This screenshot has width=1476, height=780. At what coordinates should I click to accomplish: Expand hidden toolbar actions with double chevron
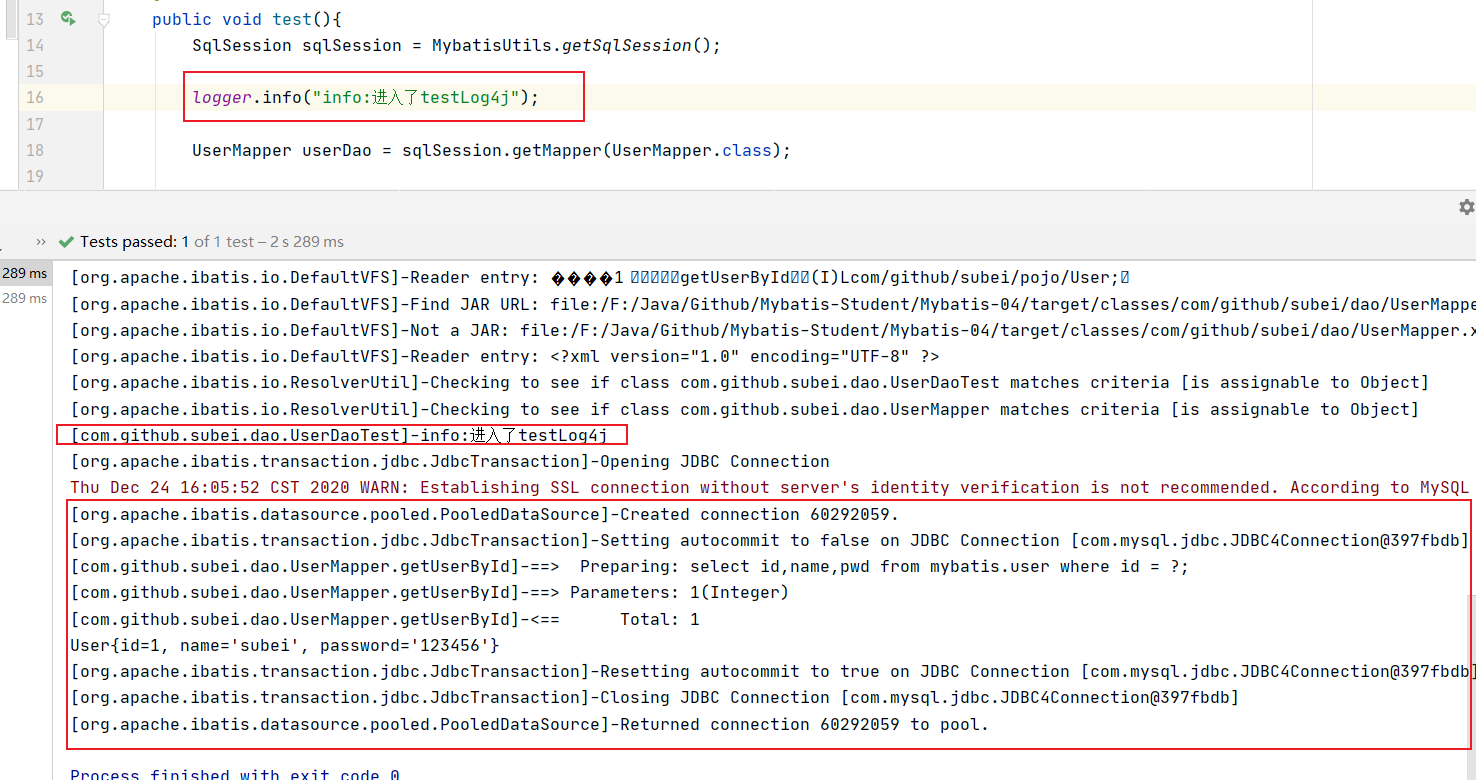click(41, 242)
